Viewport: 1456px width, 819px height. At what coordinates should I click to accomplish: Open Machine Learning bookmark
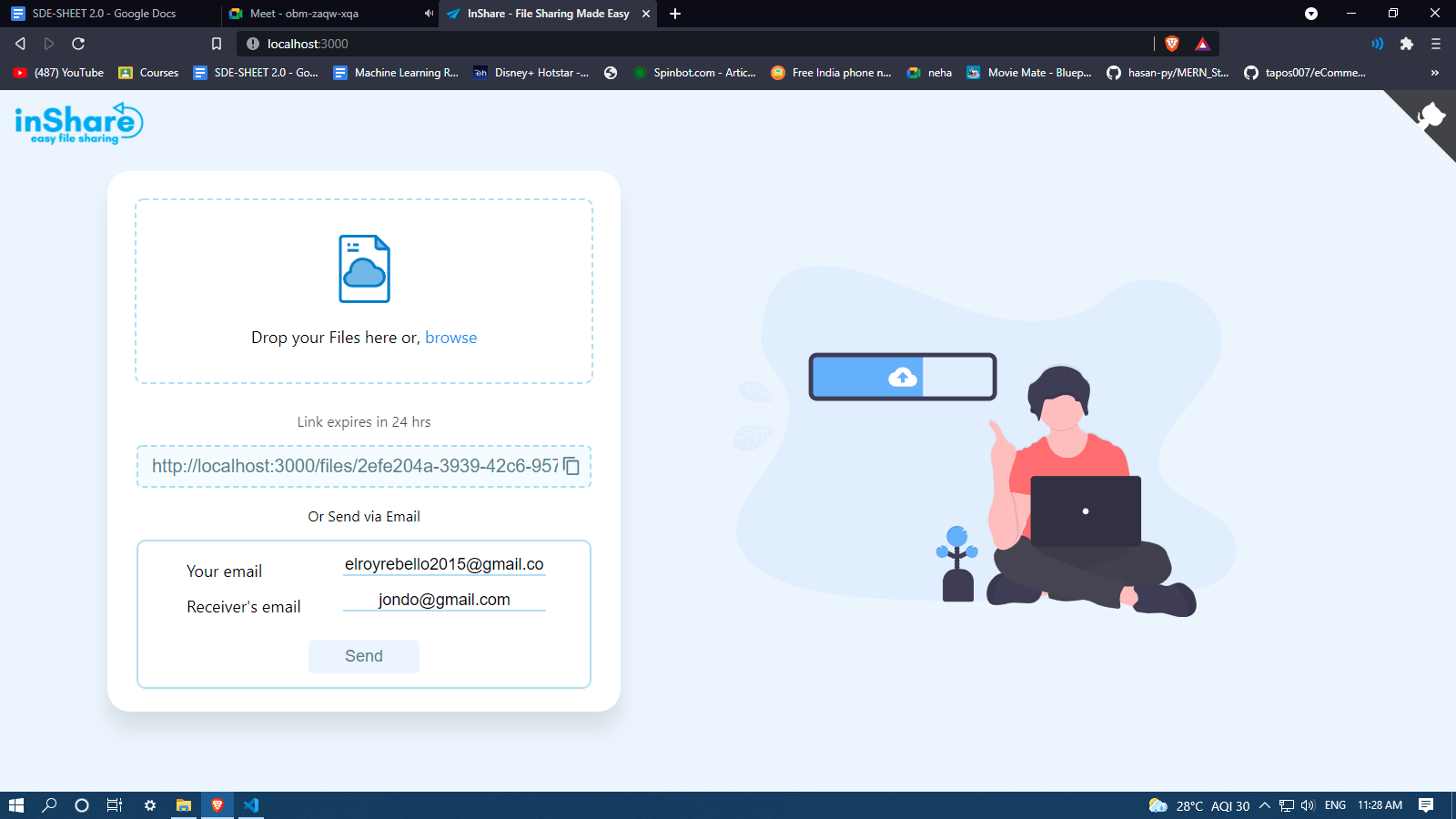396,73
